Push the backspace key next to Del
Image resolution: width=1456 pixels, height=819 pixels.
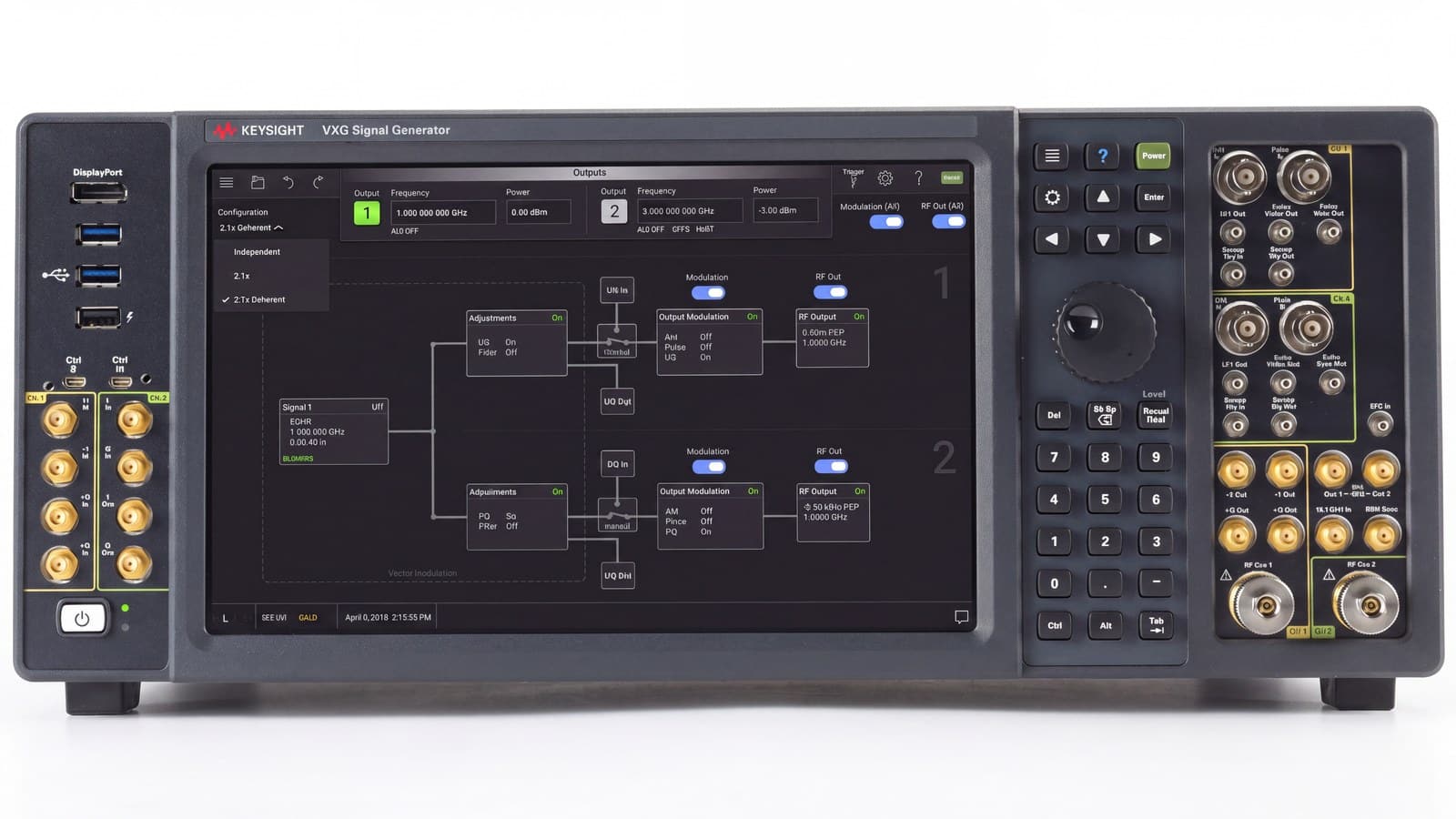click(x=1105, y=415)
